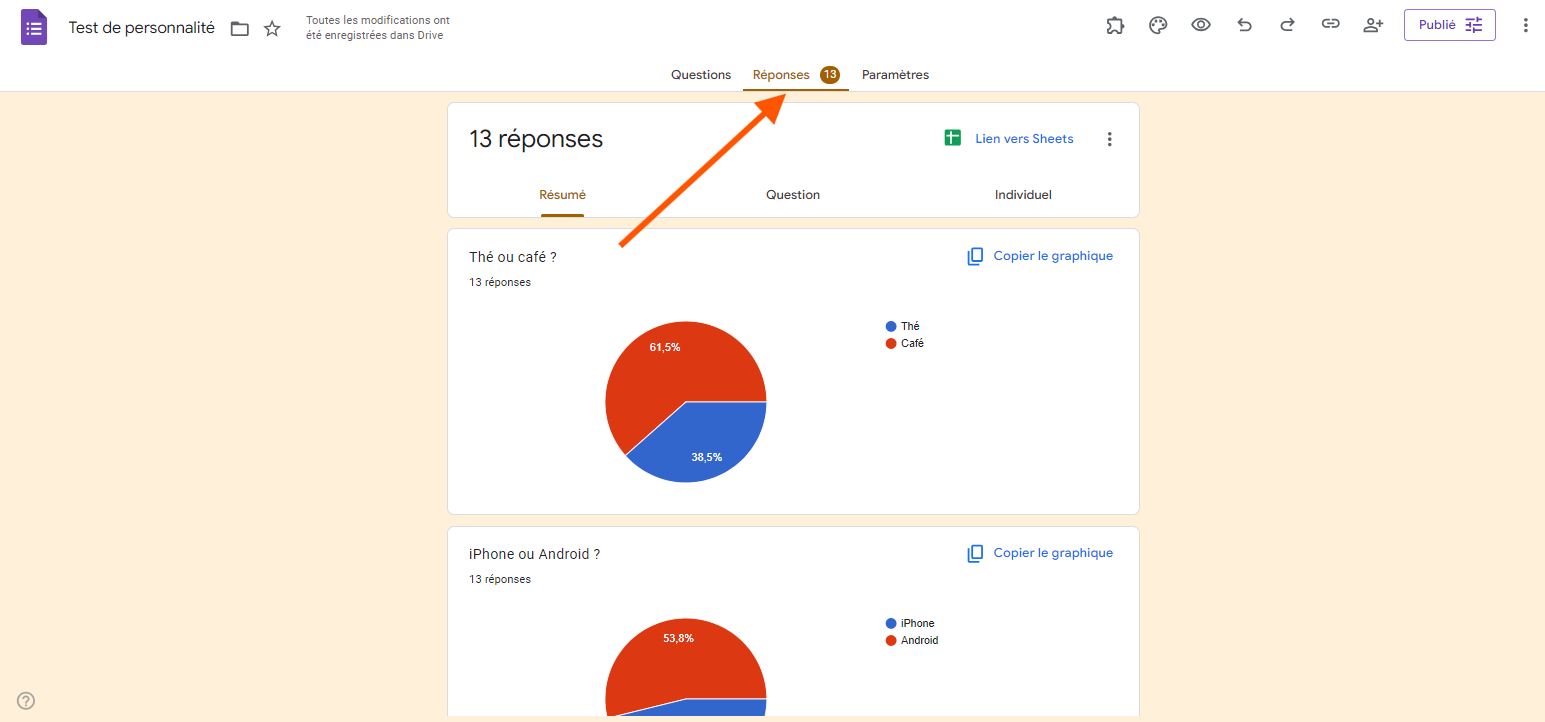Switch to the Questions tab
Screen dimensions: 1545x722
tap(700, 74)
